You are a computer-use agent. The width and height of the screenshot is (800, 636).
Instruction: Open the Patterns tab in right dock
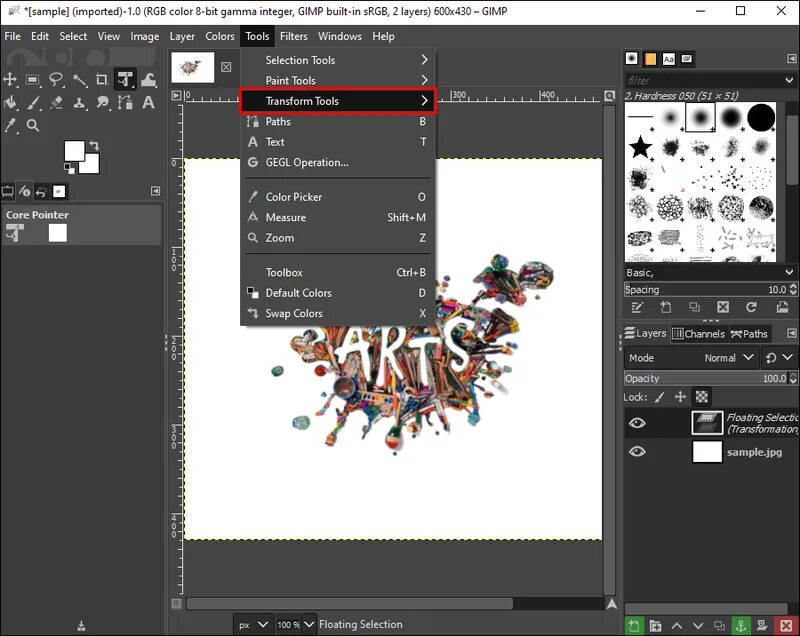click(650, 59)
